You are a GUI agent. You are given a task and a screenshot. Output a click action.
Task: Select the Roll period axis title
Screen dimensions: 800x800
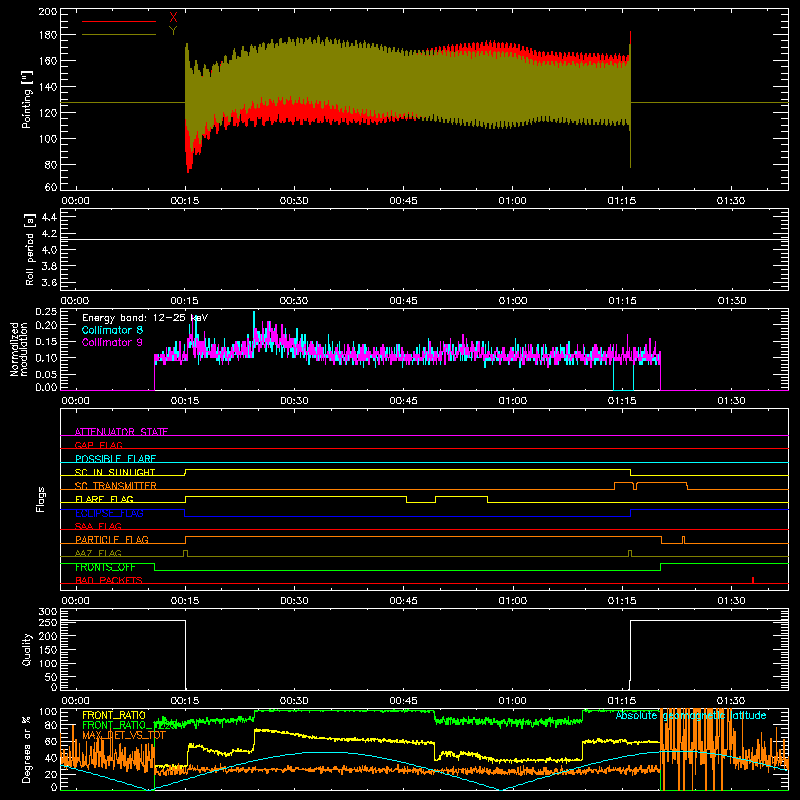coord(30,249)
